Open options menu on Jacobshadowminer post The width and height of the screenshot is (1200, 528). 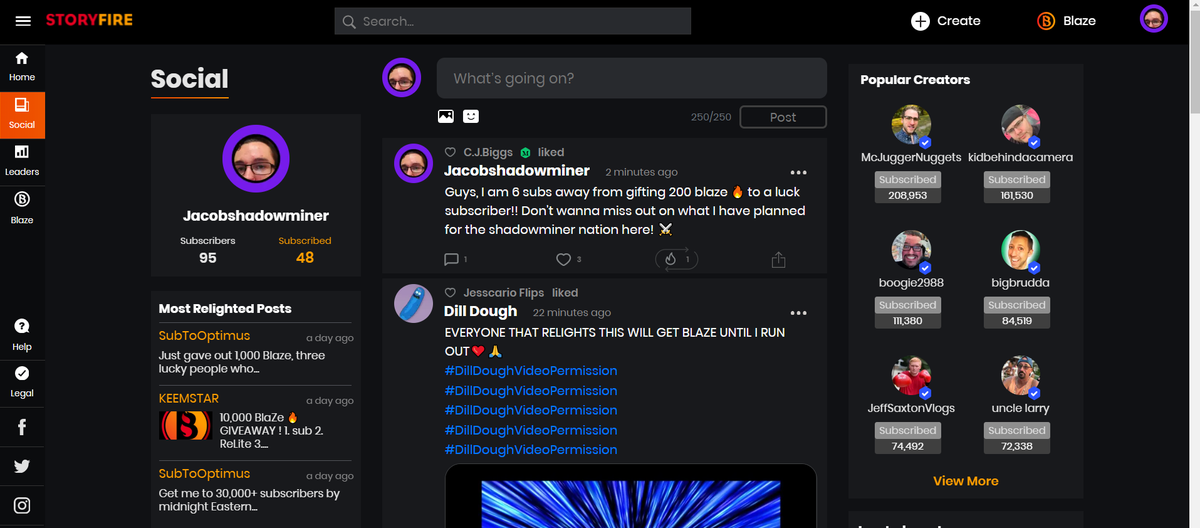[x=798, y=172]
